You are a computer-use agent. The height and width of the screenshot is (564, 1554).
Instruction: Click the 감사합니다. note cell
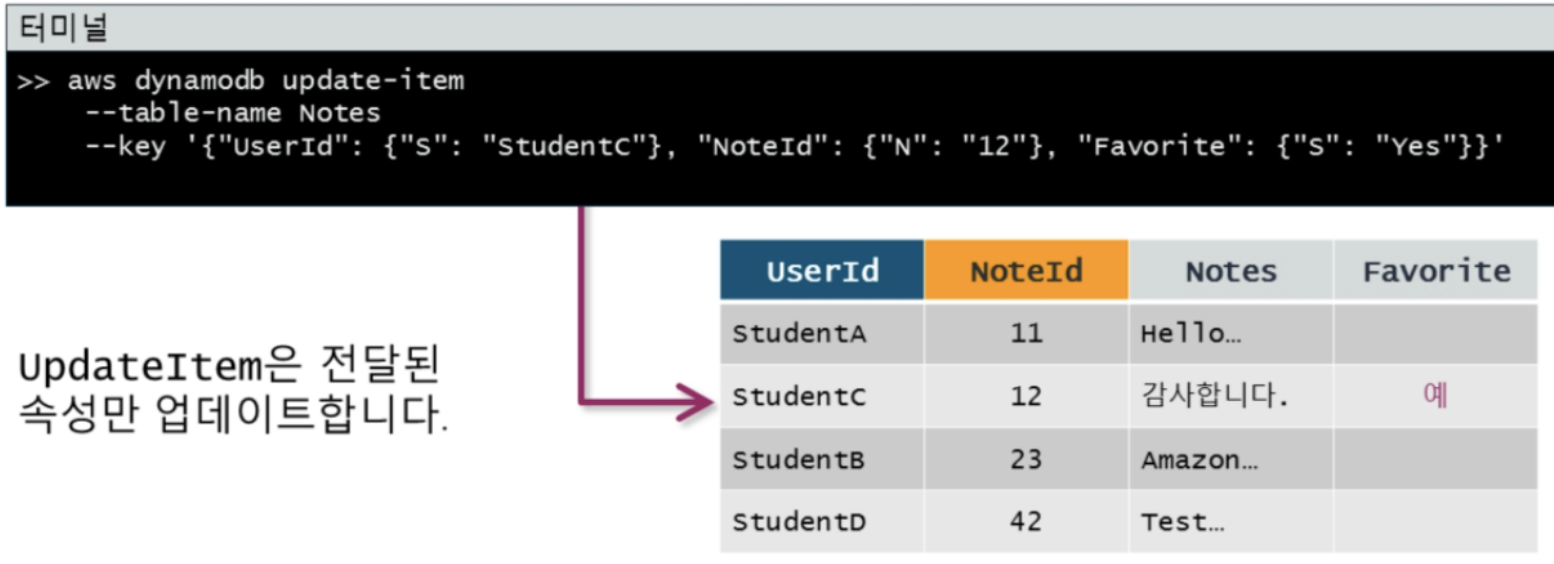pos(1231,396)
